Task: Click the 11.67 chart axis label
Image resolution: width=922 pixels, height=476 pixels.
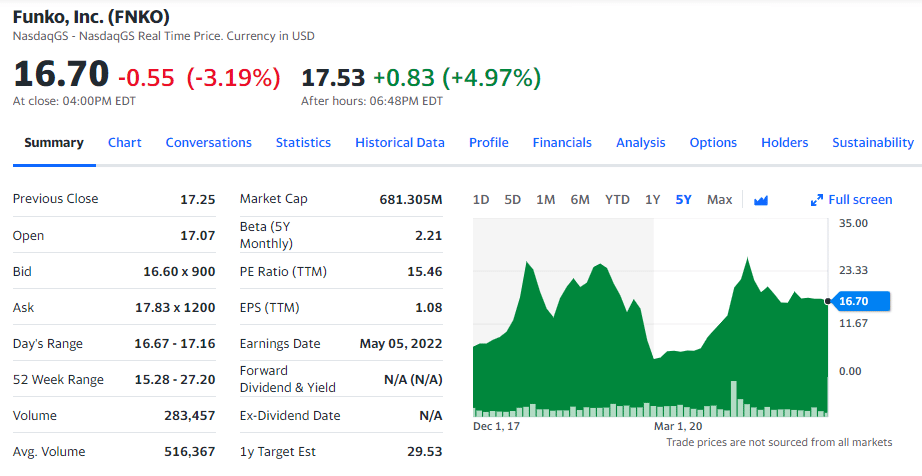Action: point(853,323)
